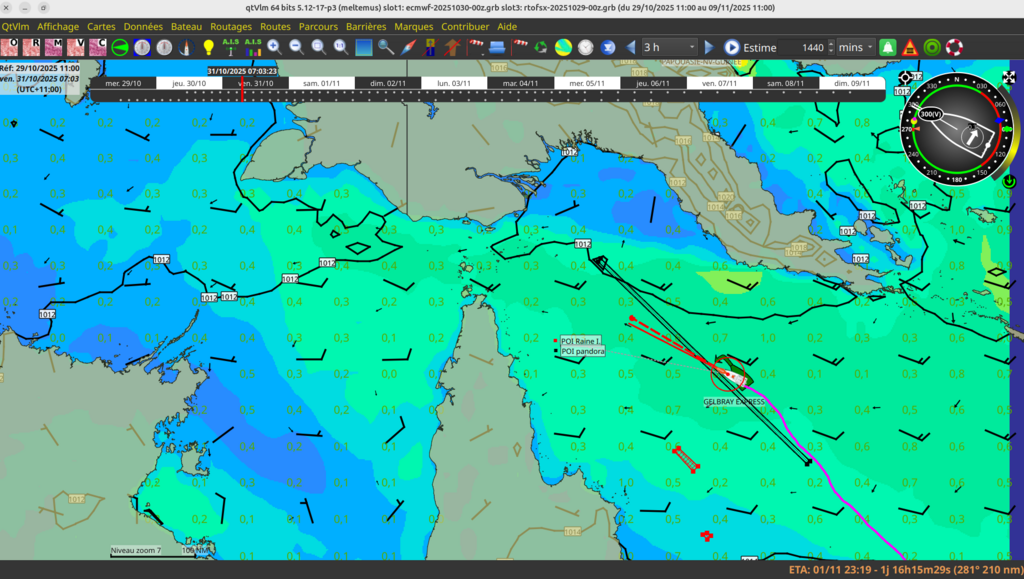Click the green radar circle icon
The width and height of the screenshot is (1024, 579).
[932, 47]
